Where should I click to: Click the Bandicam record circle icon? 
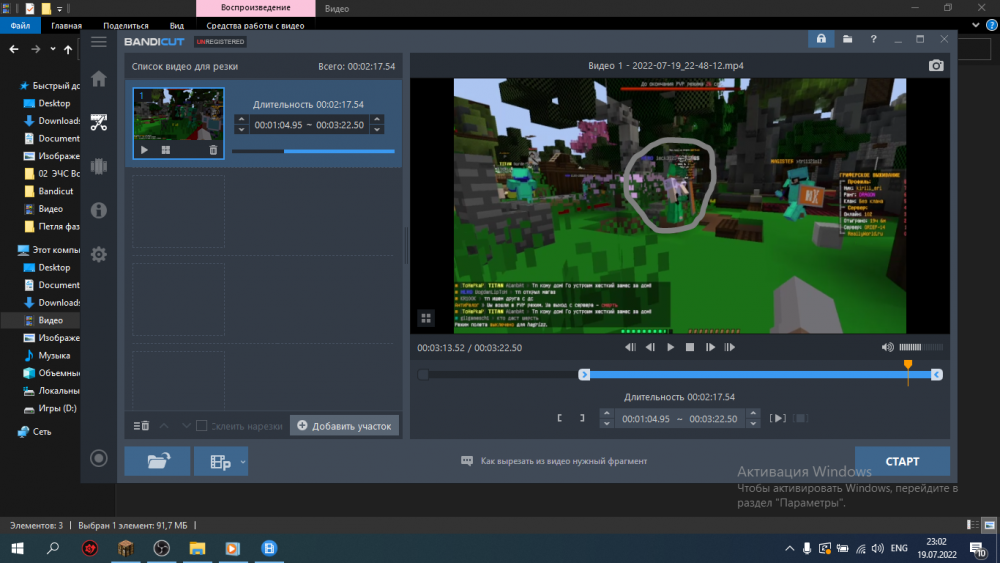(99, 458)
